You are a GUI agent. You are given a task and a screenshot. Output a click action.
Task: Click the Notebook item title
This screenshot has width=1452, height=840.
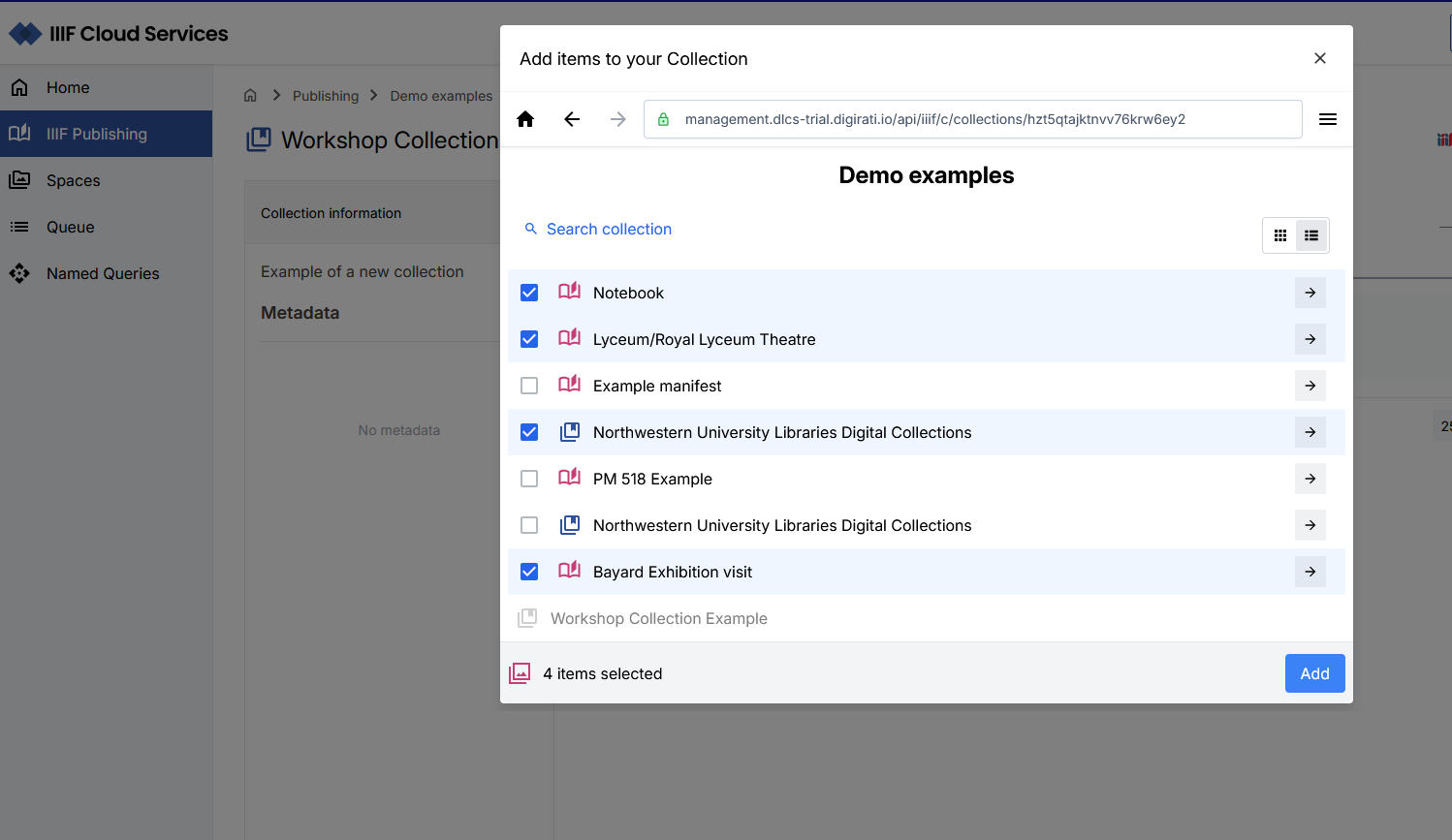[628, 293]
